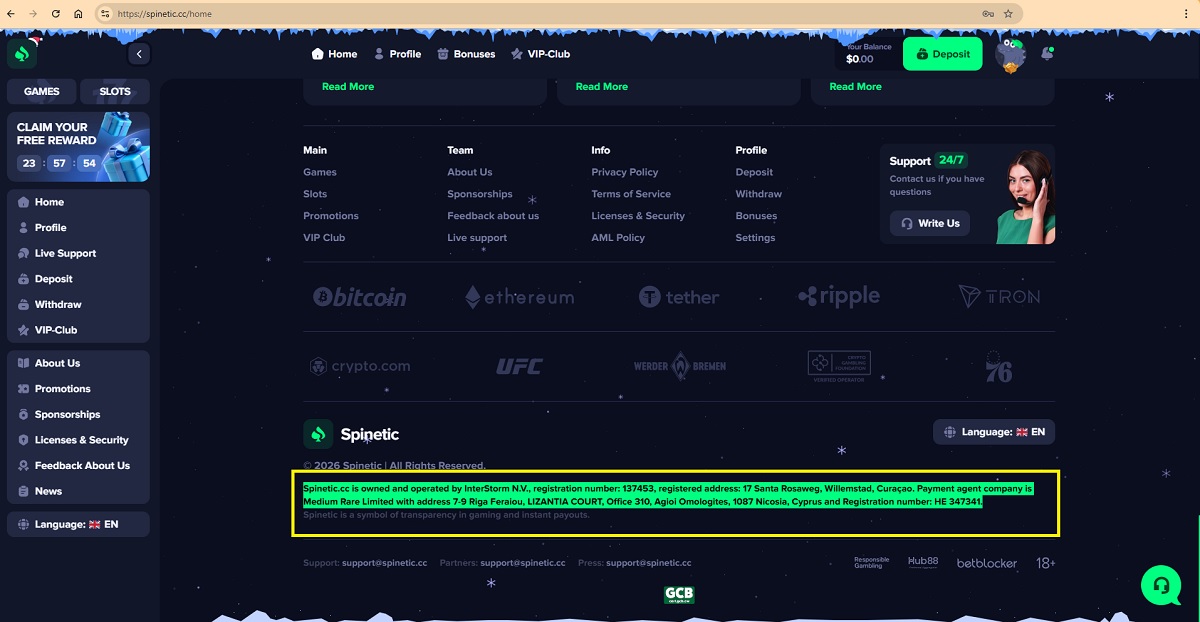
Task: Collapse the sidebar with the arrow button
Action: pyautogui.click(x=139, y=54)
